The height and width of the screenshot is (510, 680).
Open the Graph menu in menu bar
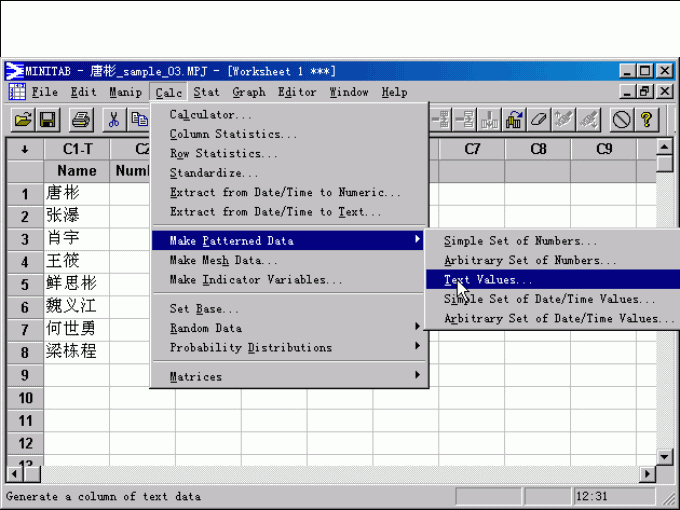tap(249, 92)
